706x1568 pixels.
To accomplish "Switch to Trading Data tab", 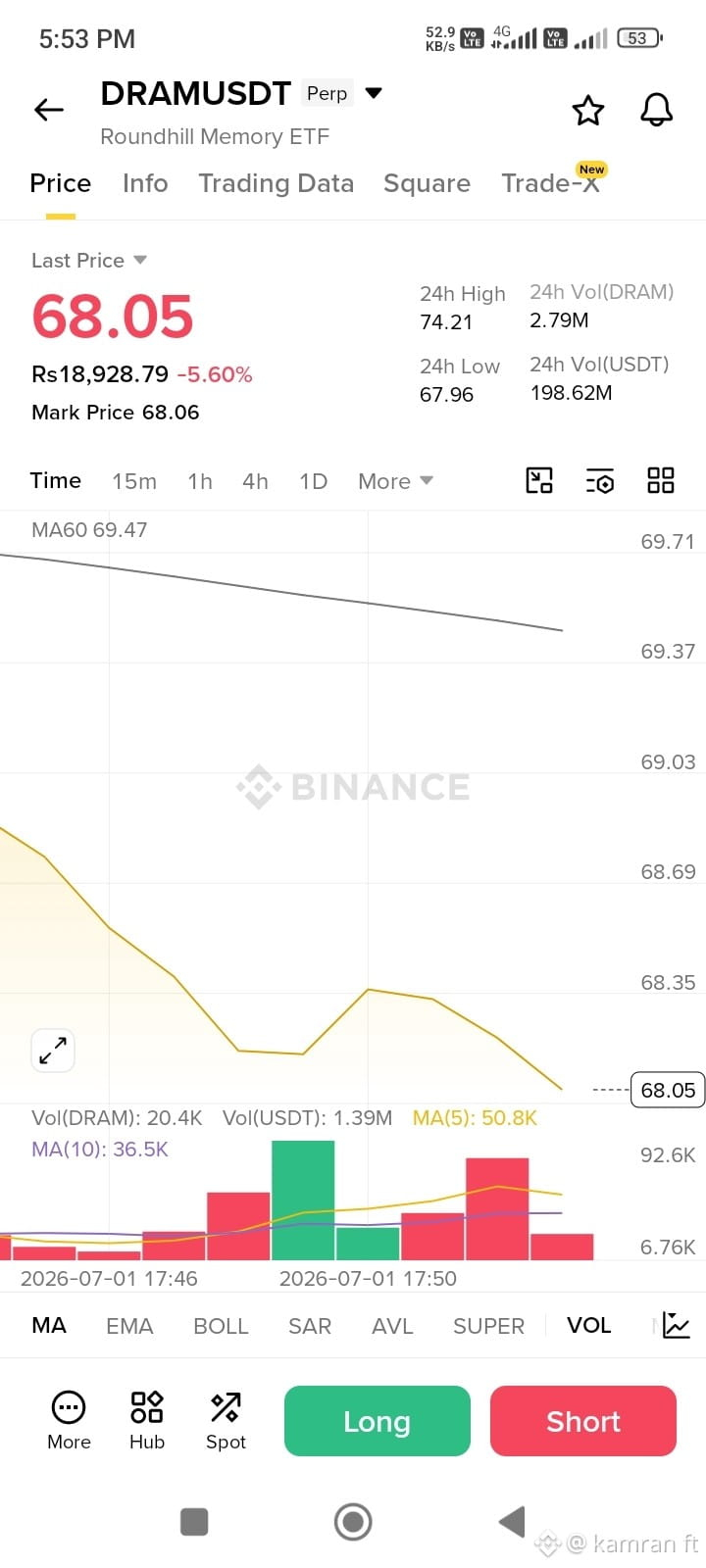I will 276,183.
